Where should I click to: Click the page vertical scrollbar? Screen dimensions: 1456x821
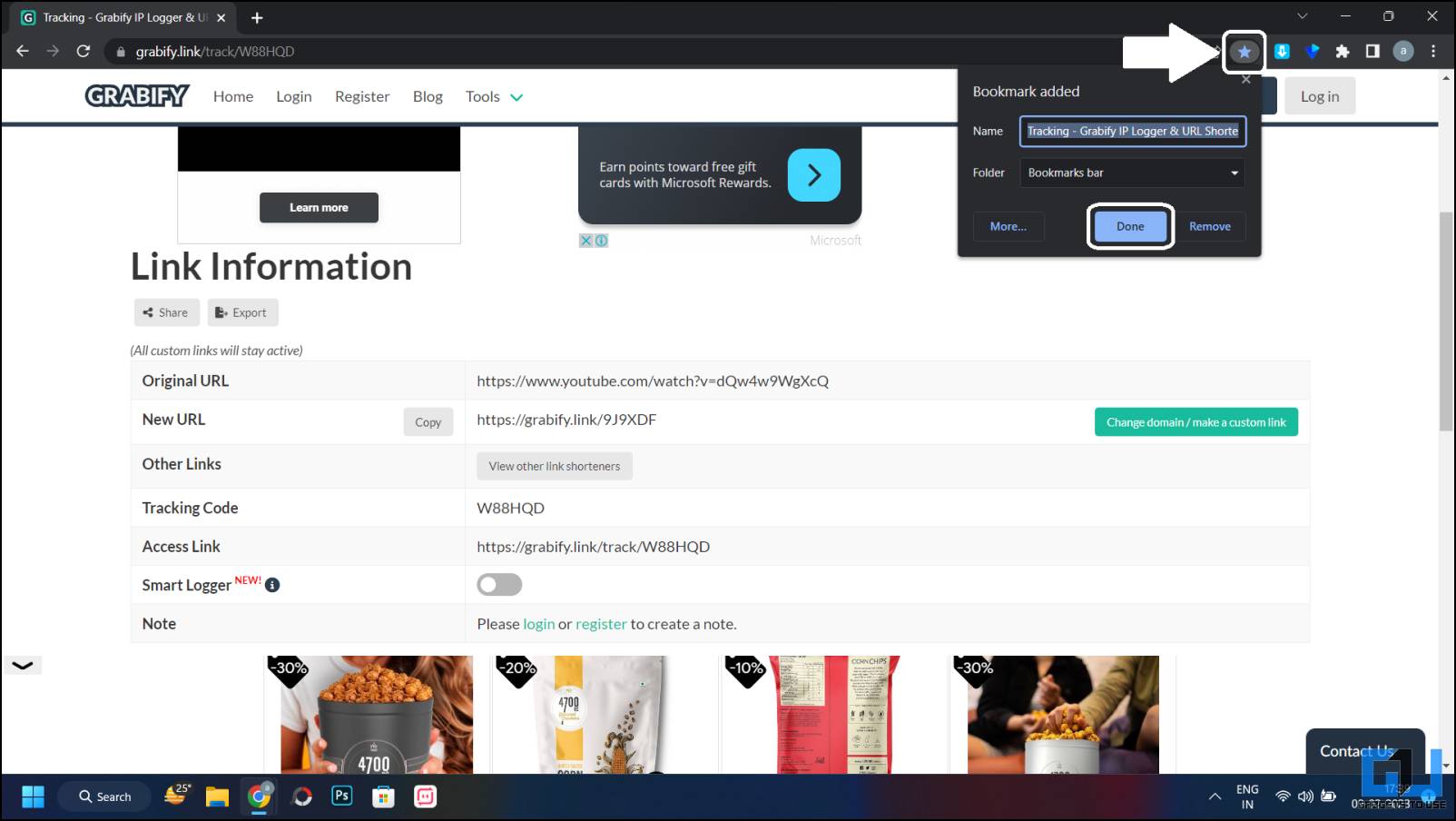pos(1446,321)
